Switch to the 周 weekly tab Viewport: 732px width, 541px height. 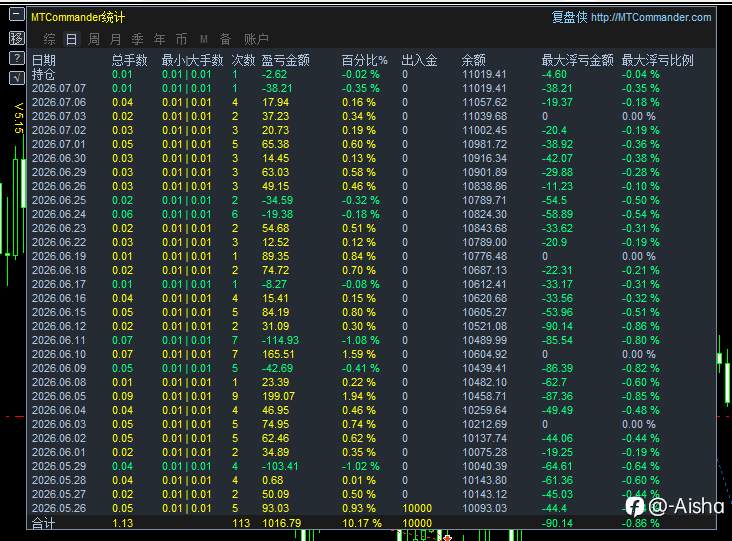(x=94, y=39)
